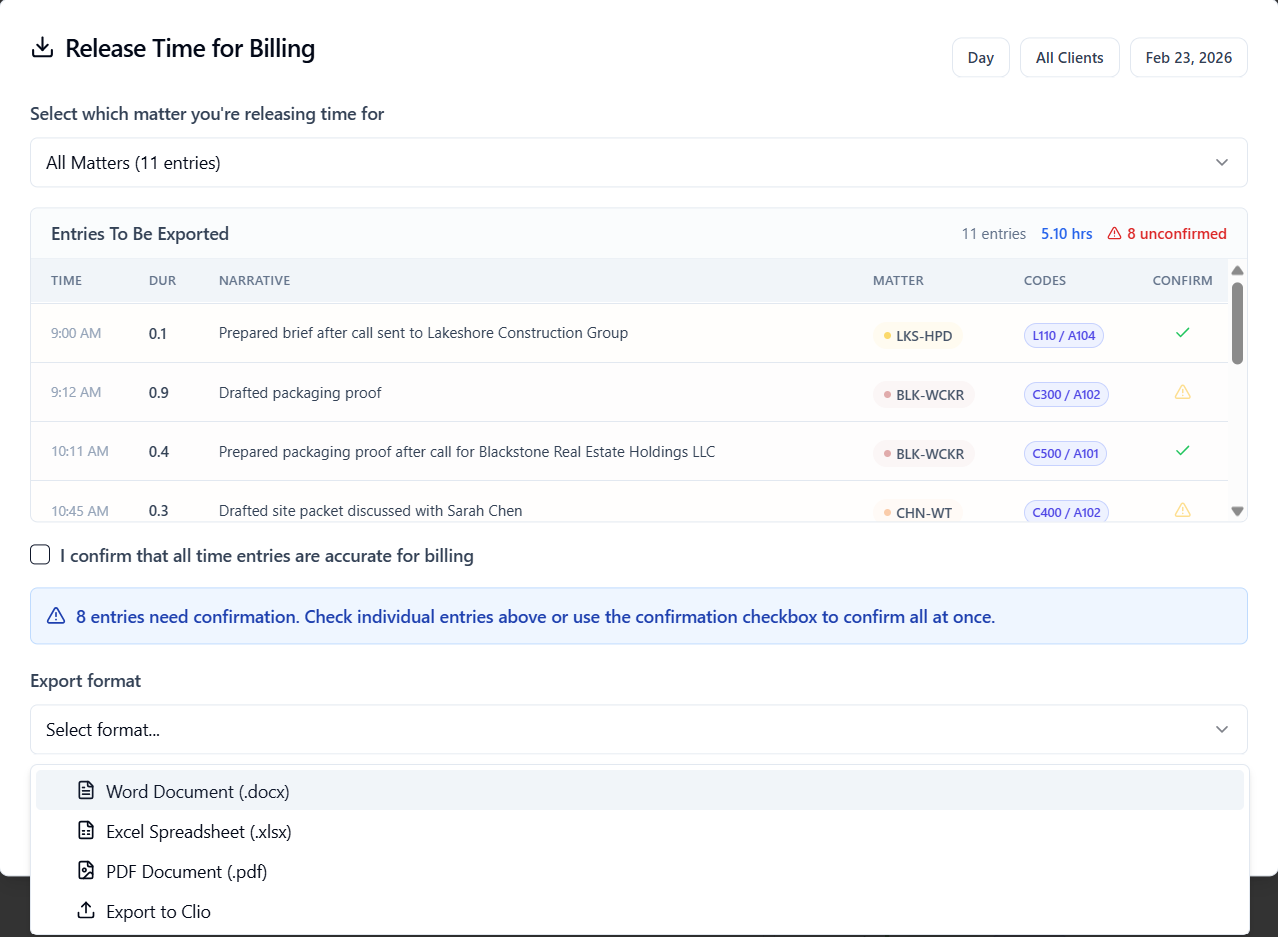Toggle confirmation on the 9:12 AM "Drafted packaging proof" entry
The image size is (1278, 937).
pos(1182,393)
